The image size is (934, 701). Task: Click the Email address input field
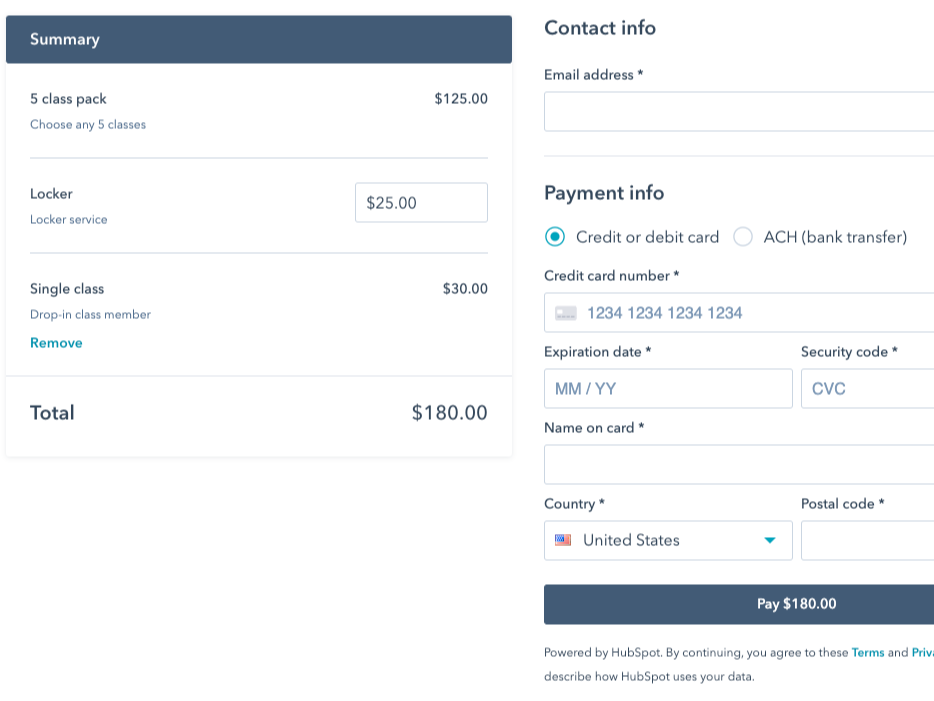(x=740, y=110)
